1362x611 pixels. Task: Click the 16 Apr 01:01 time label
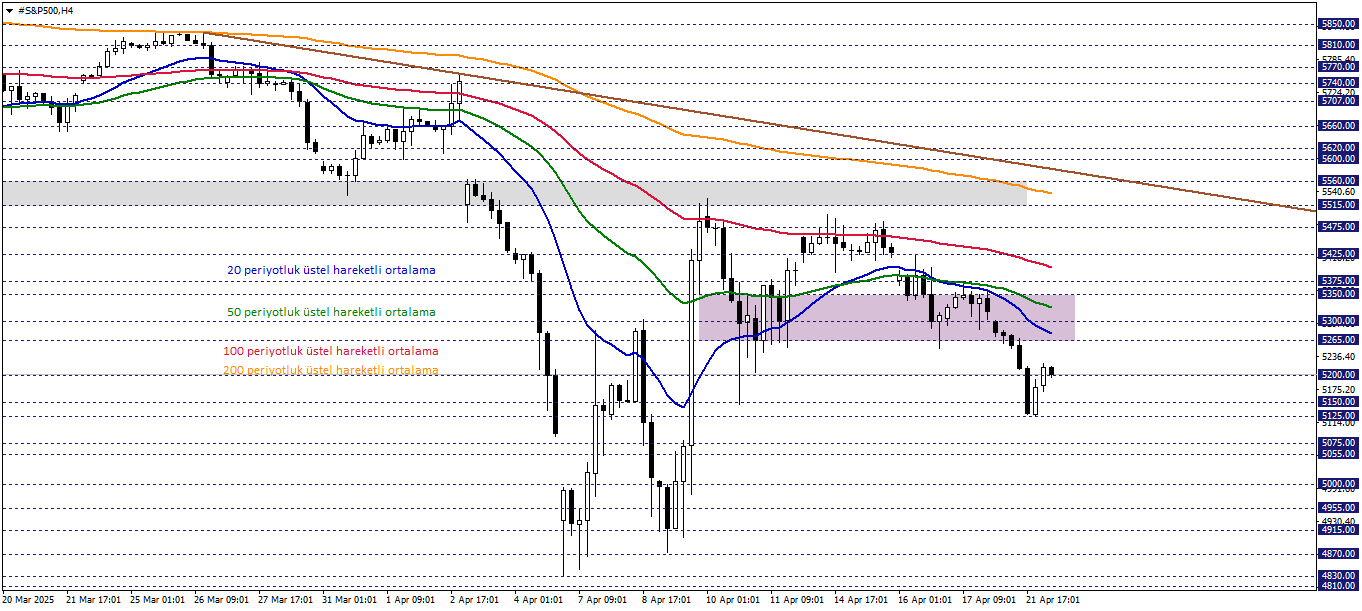[926, 601]
